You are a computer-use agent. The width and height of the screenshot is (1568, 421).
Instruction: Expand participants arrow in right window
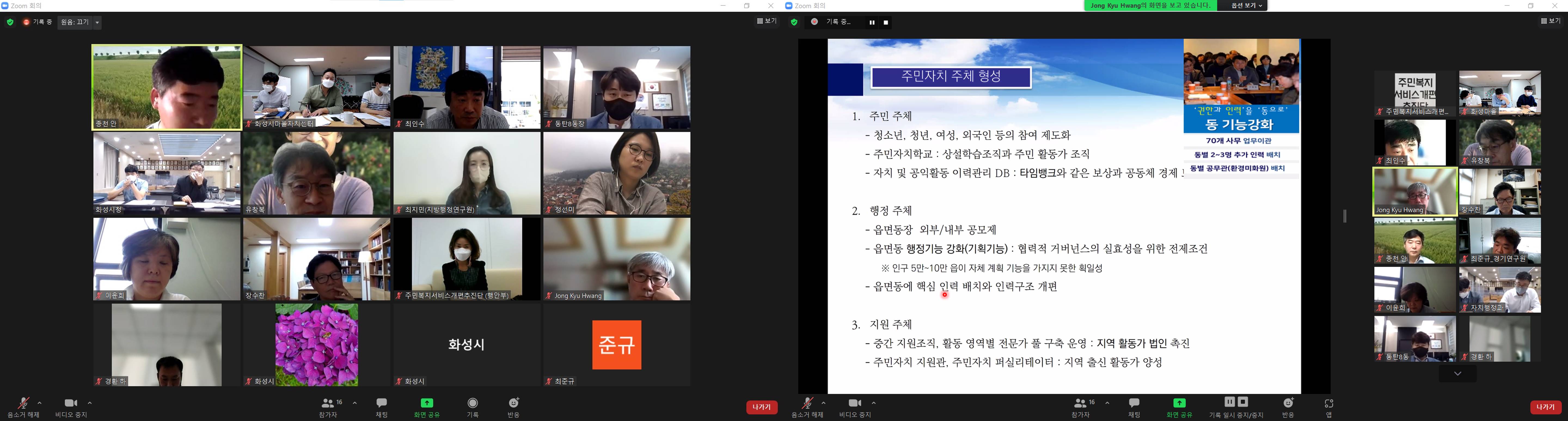pos(1107,403)
